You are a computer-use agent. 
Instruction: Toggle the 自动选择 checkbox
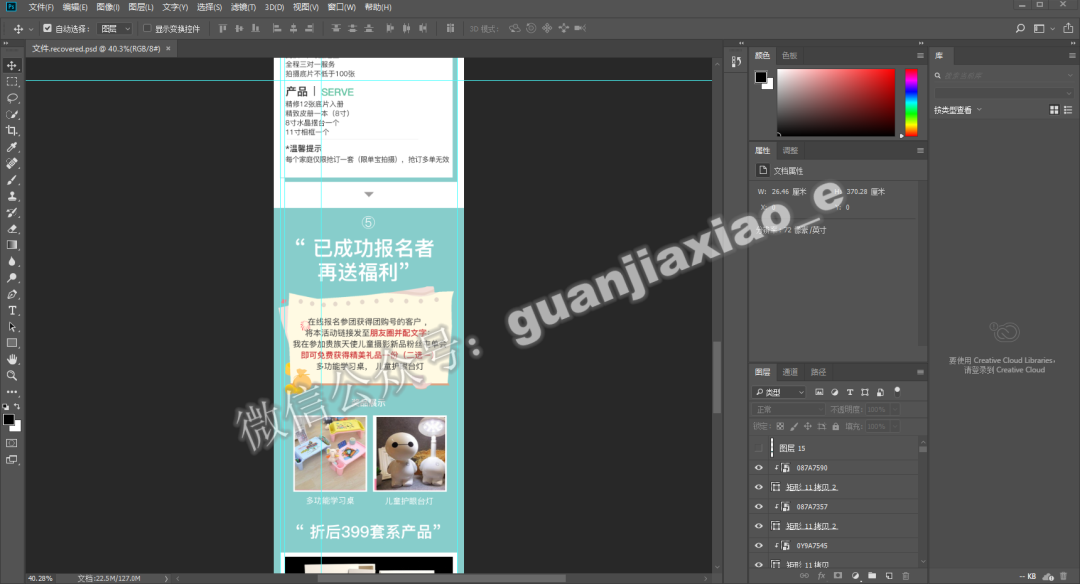point(48,28)
